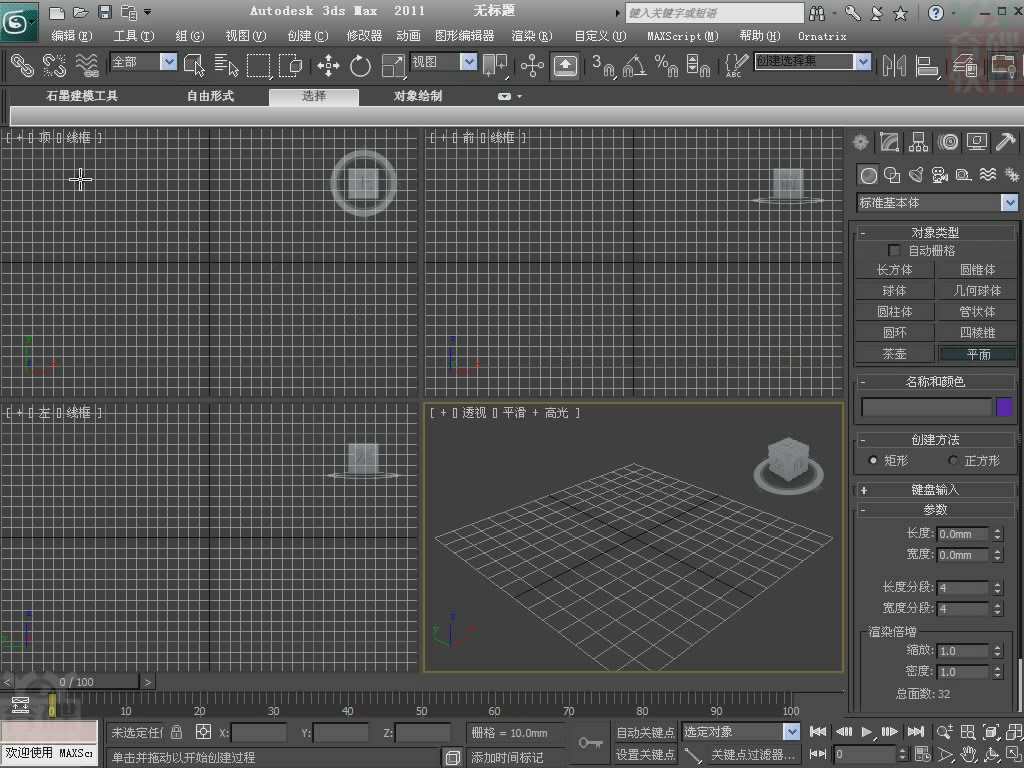The image size is (1024, 768).
Task: Collapse the 名称和颜色 rollout
Action: [935, 382]
